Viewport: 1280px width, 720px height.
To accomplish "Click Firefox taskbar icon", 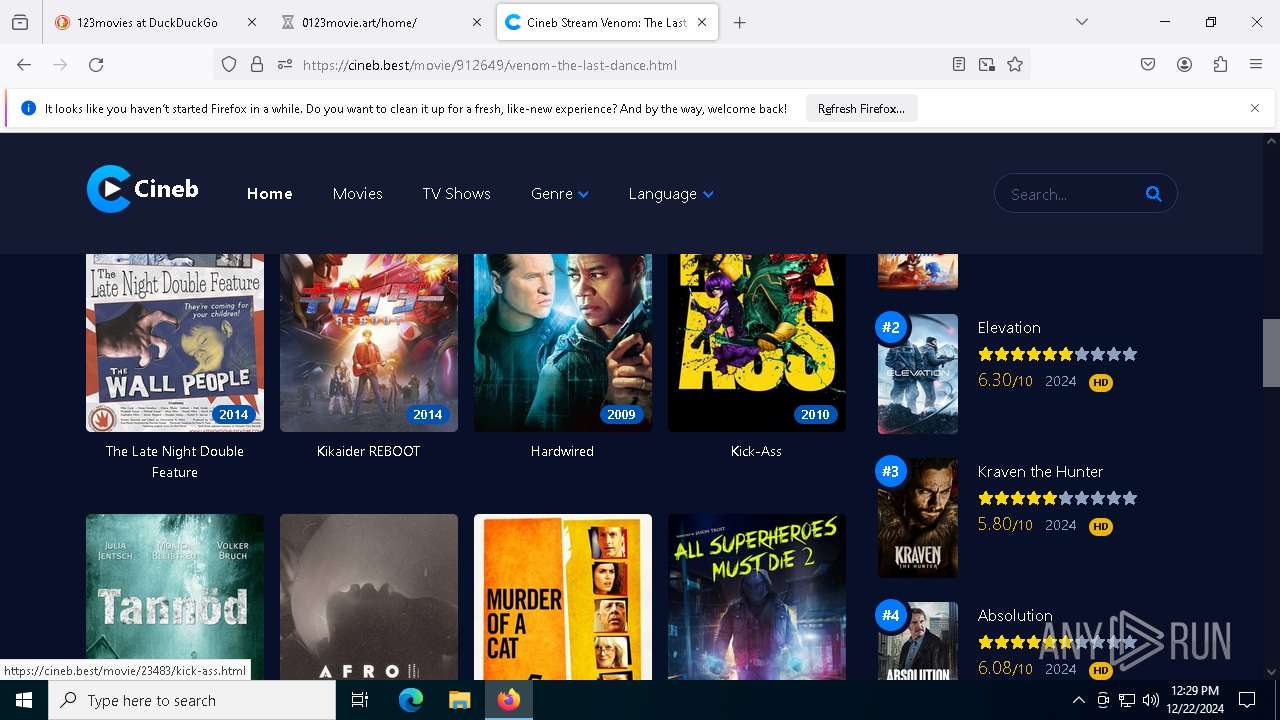I will pyautogui.click(x=508, y=700).
